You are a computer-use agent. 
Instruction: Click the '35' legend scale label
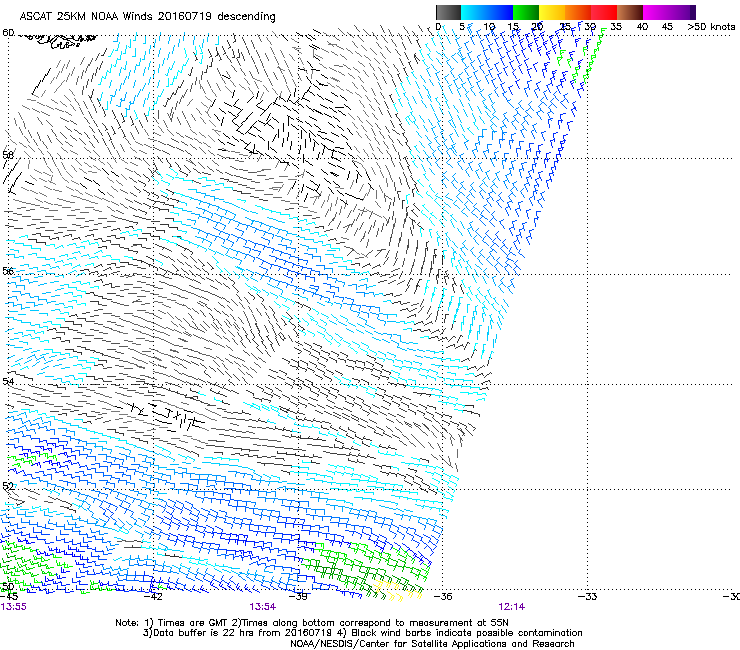(616, 27)
